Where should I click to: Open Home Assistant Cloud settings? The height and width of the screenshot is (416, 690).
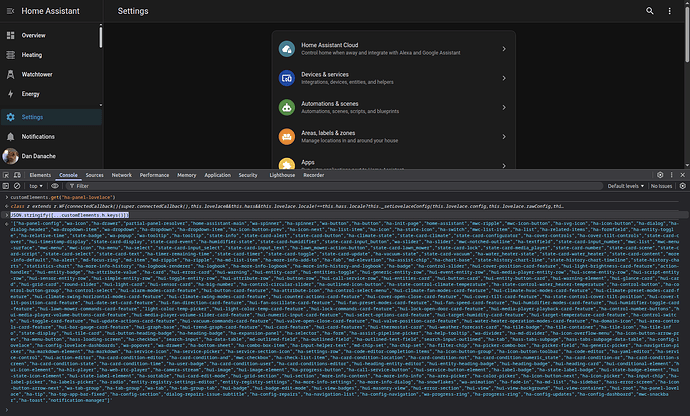click(393, 49)
